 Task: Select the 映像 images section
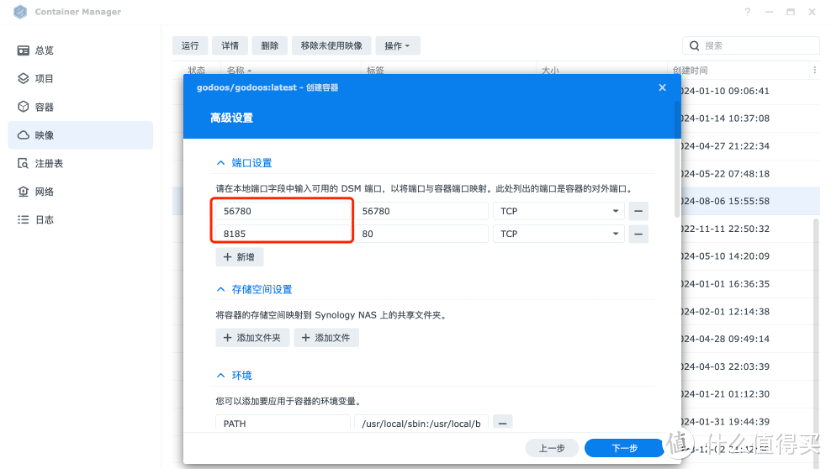coord(81,135)
